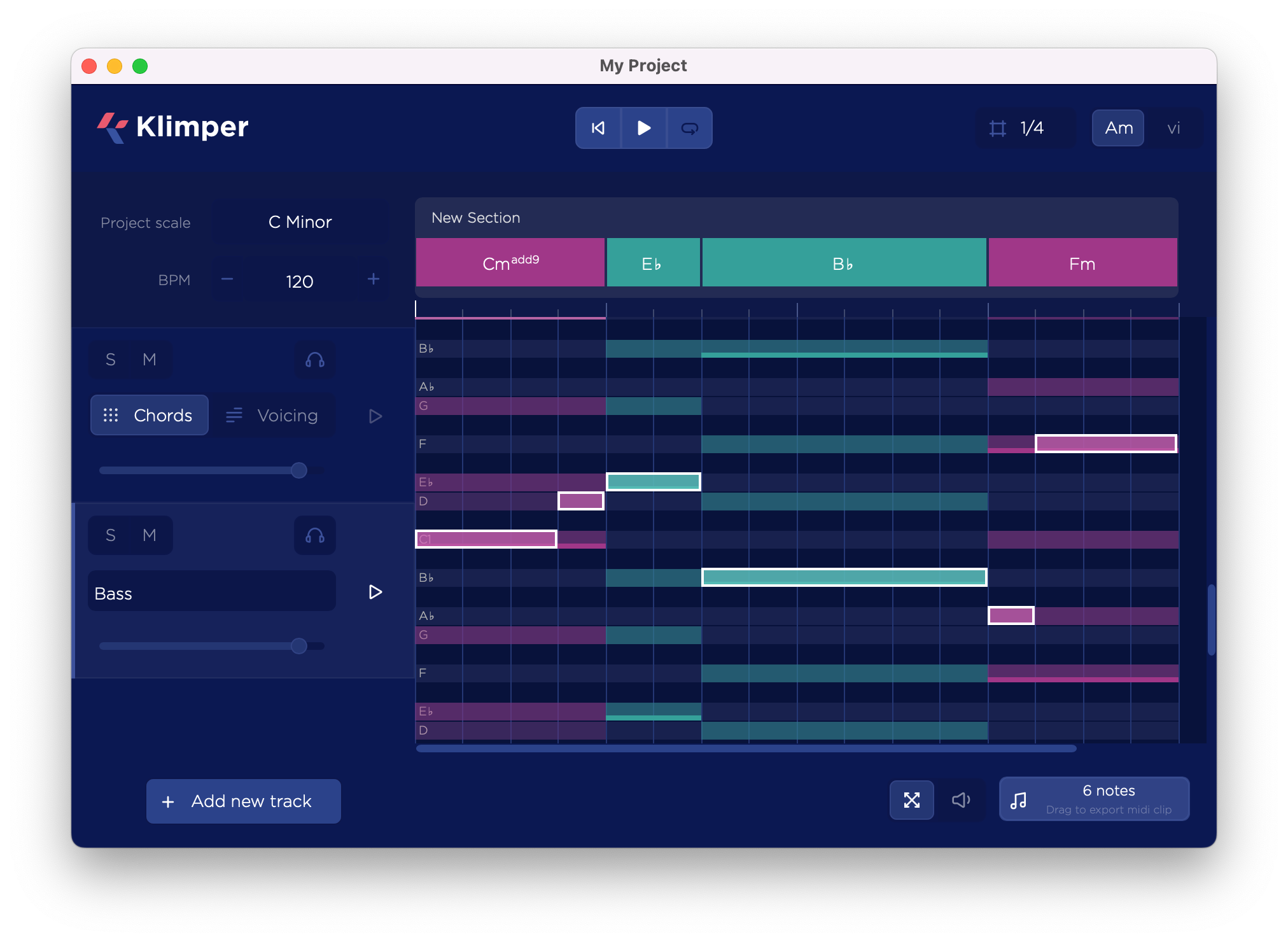Expand the Am key selector dropdown

tap(1116, 128)
